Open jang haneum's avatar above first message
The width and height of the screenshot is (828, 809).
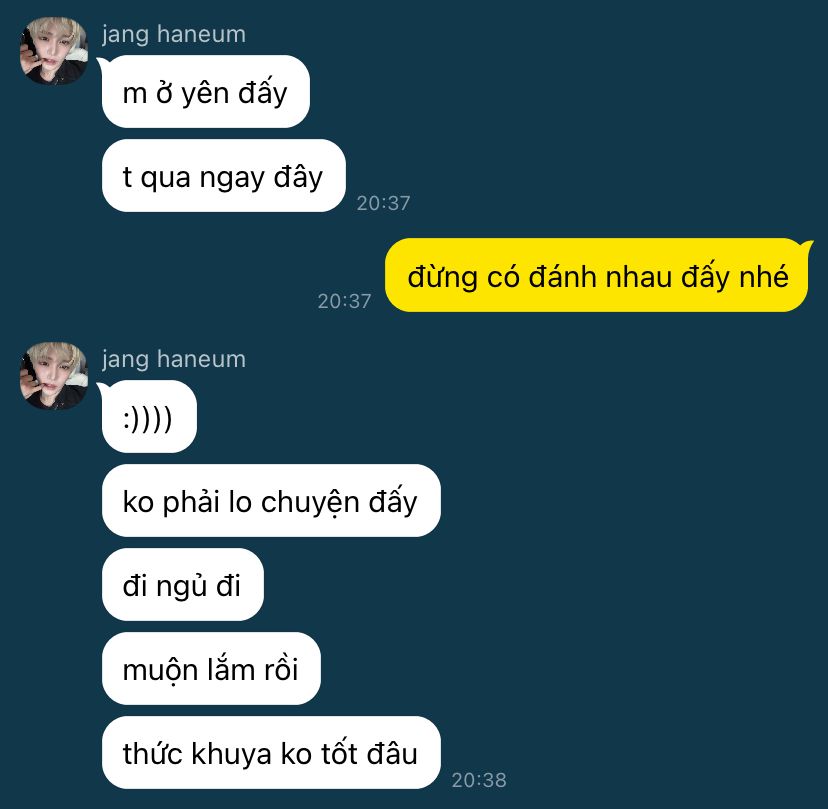pyautogui.click(x=54, y=51)
